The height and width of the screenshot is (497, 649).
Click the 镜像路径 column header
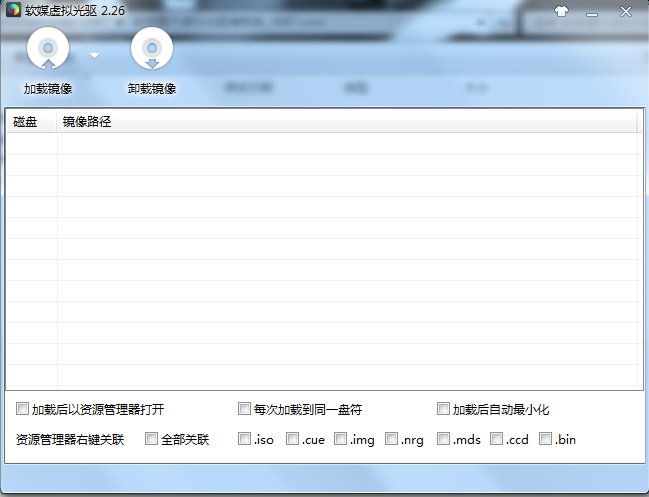346,122
